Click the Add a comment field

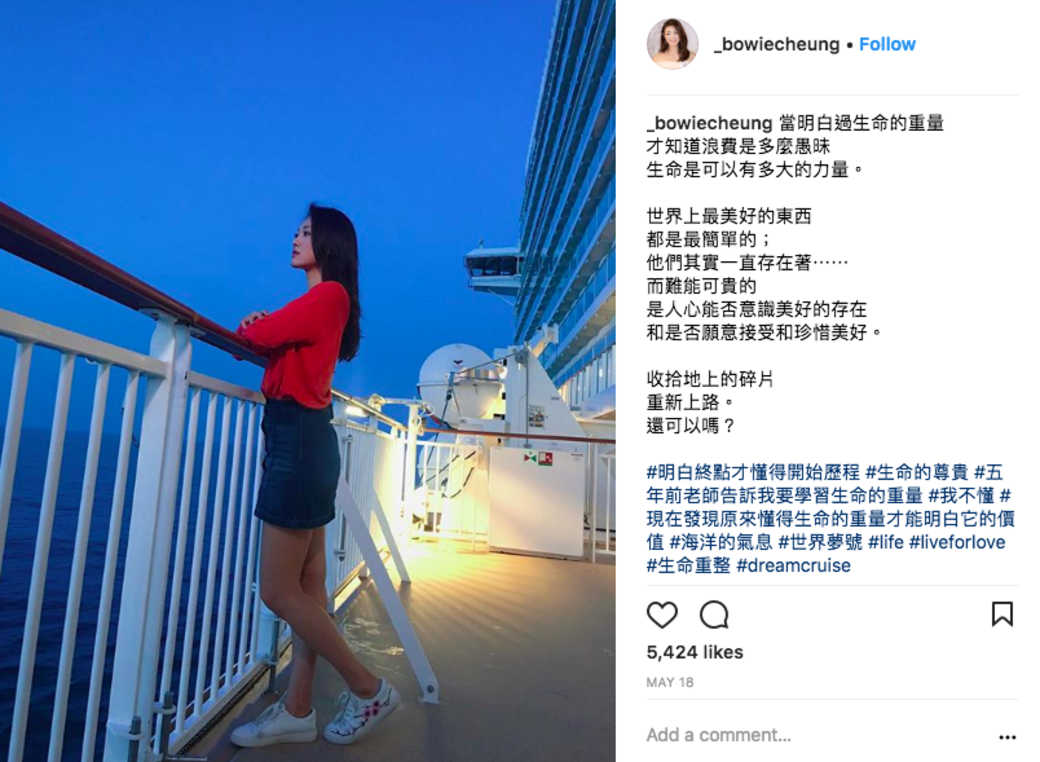pyautogui.click(x=818, y=735)
